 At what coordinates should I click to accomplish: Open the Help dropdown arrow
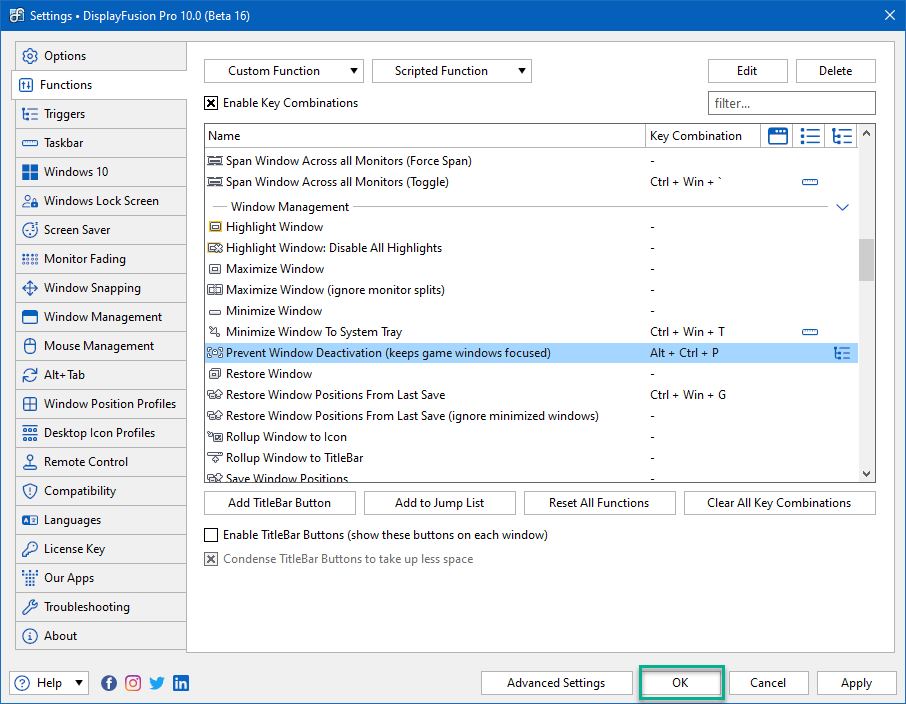pos(79,683)
